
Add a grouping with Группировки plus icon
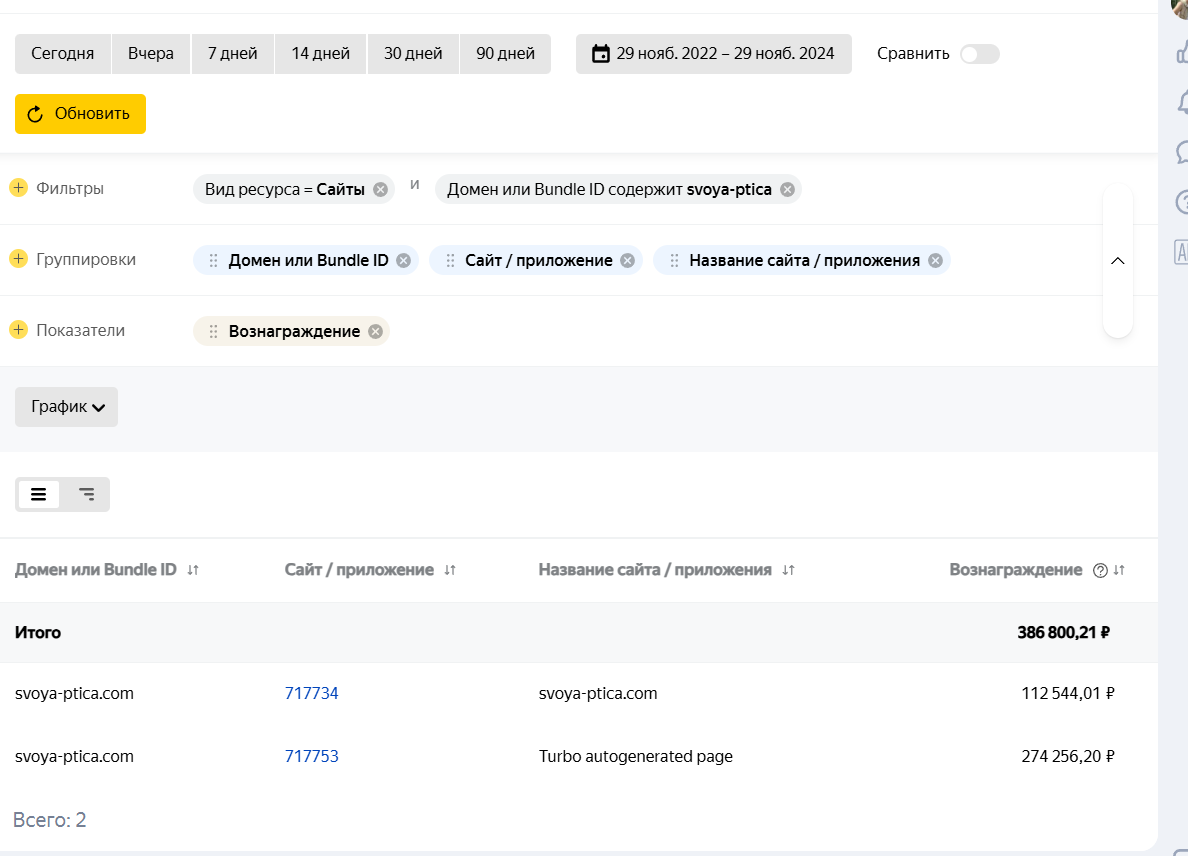(18, 259)
